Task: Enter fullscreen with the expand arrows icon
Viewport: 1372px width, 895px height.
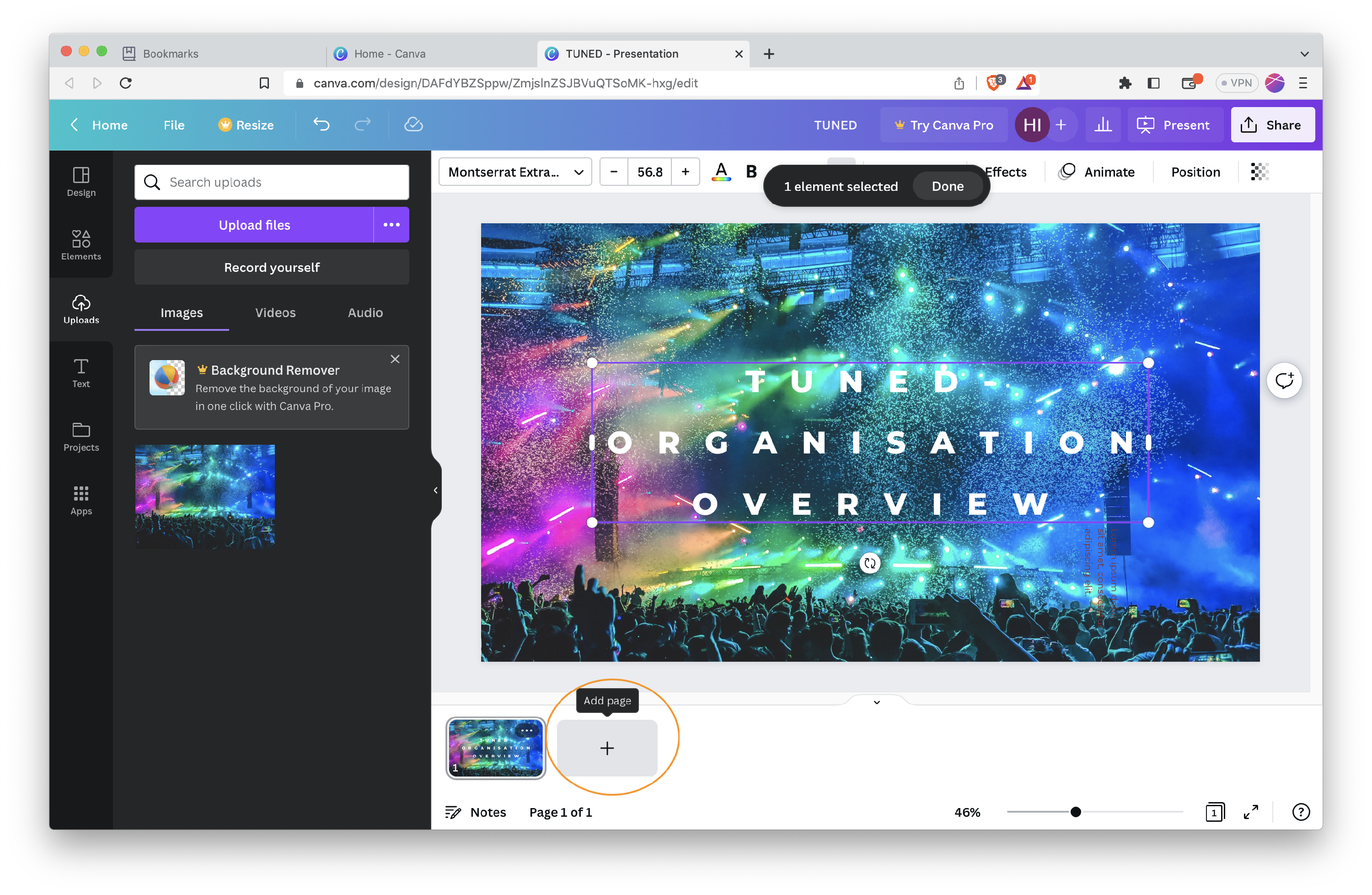Action: (1250, 812)
